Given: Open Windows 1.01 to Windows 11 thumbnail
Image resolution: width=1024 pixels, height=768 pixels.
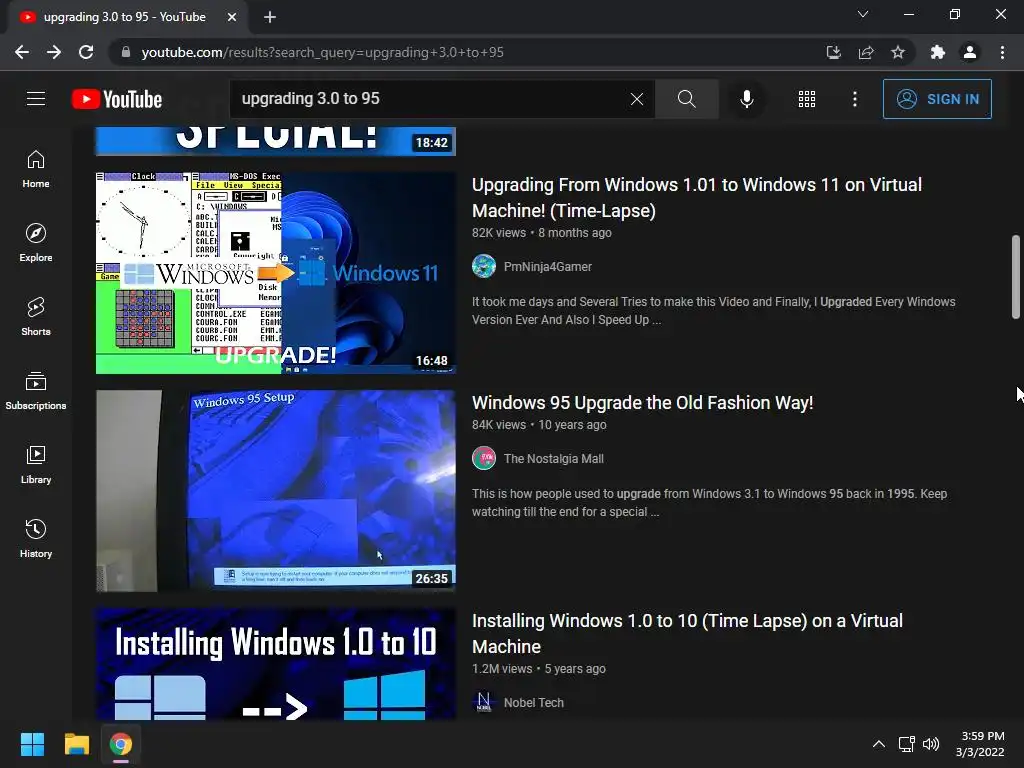Looking at the screenshot, I should click(276, 273).
